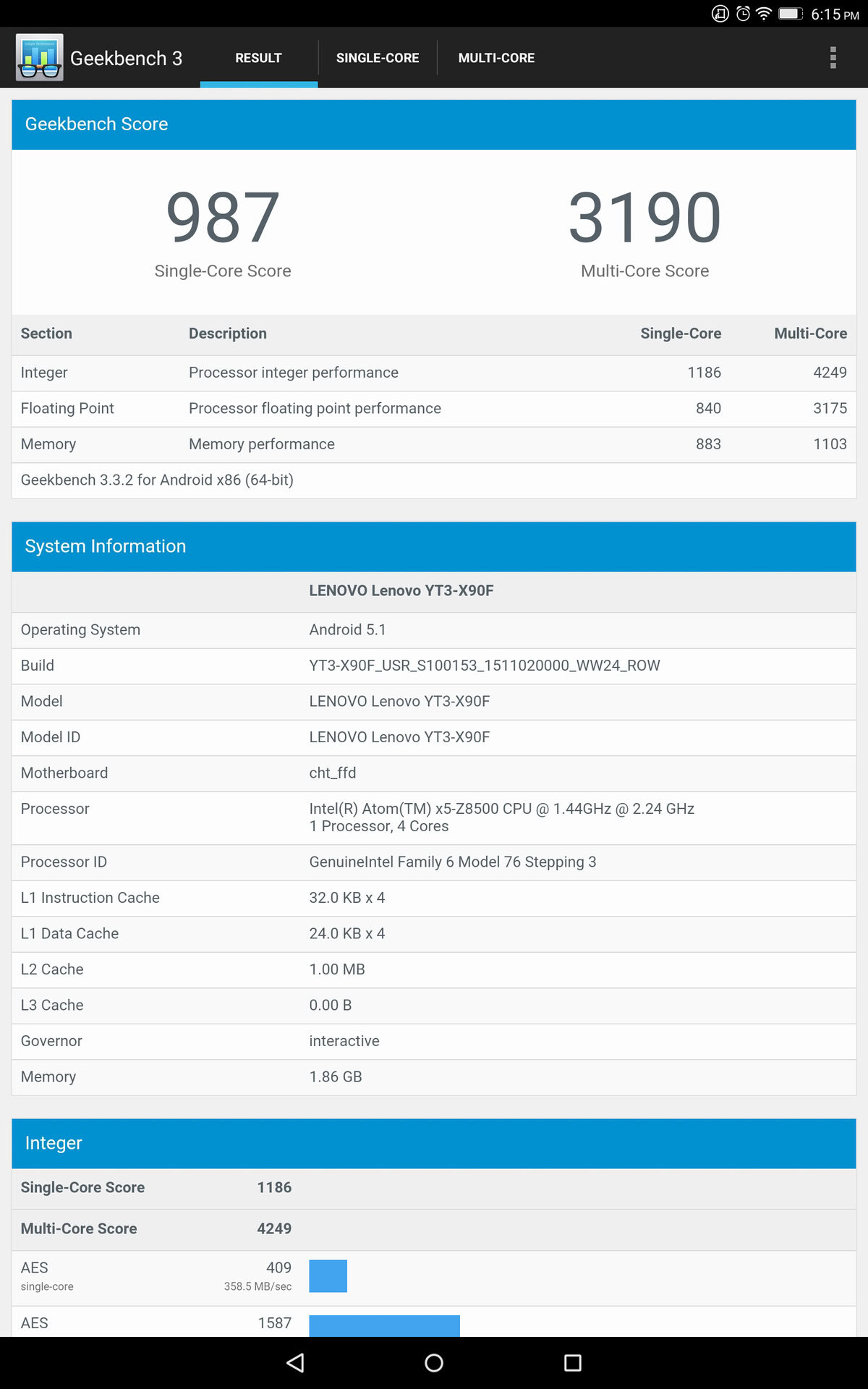
Task: Select Motherboard value cht_ffd
Action: 333,773
